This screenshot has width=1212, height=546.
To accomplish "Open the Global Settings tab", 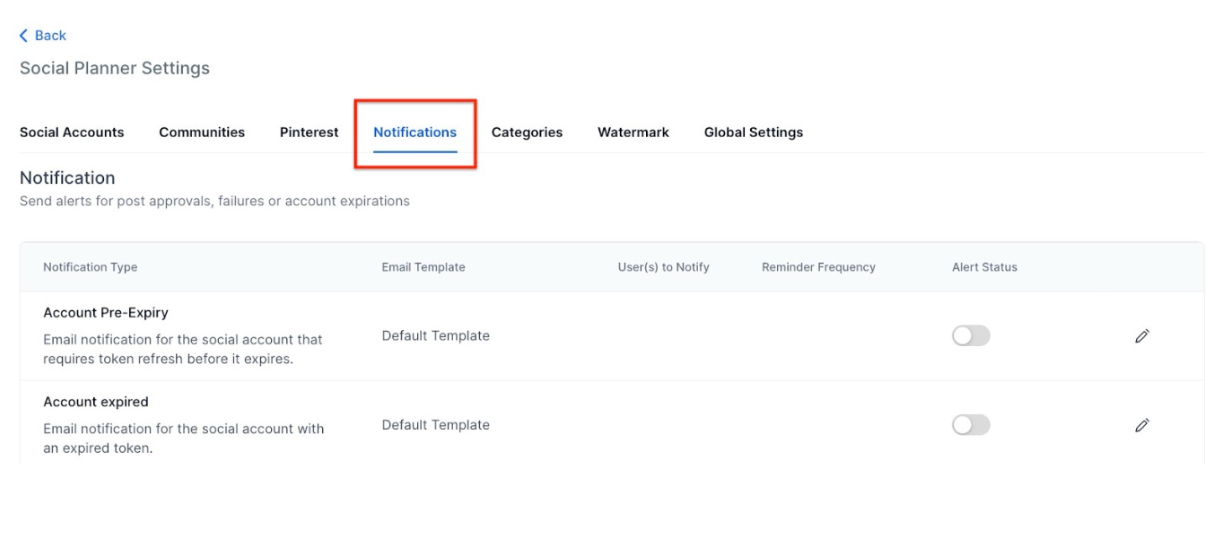I will pyautogui.click(x=753, y=132).
